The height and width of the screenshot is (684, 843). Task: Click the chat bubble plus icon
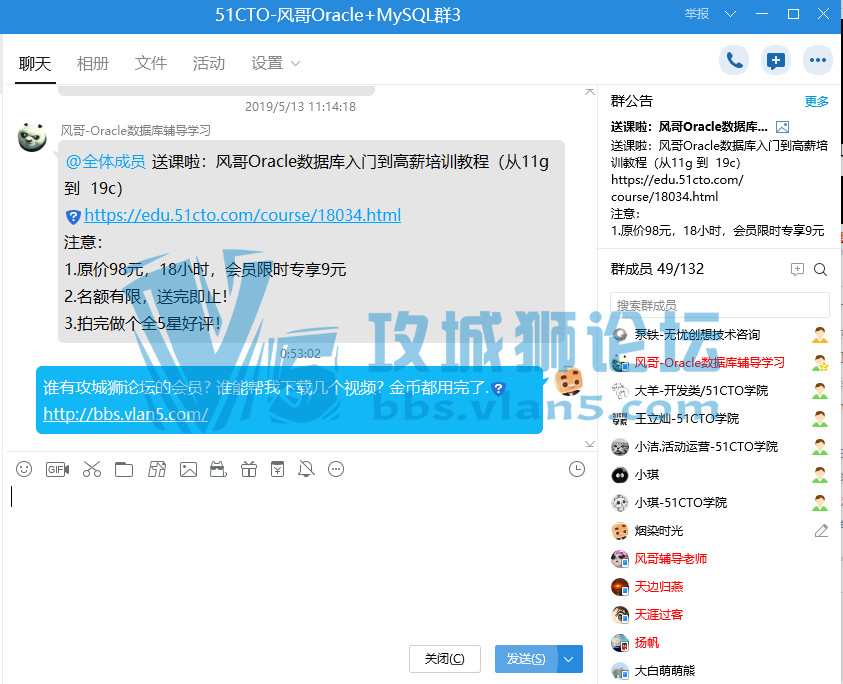(x=776, y=60)
